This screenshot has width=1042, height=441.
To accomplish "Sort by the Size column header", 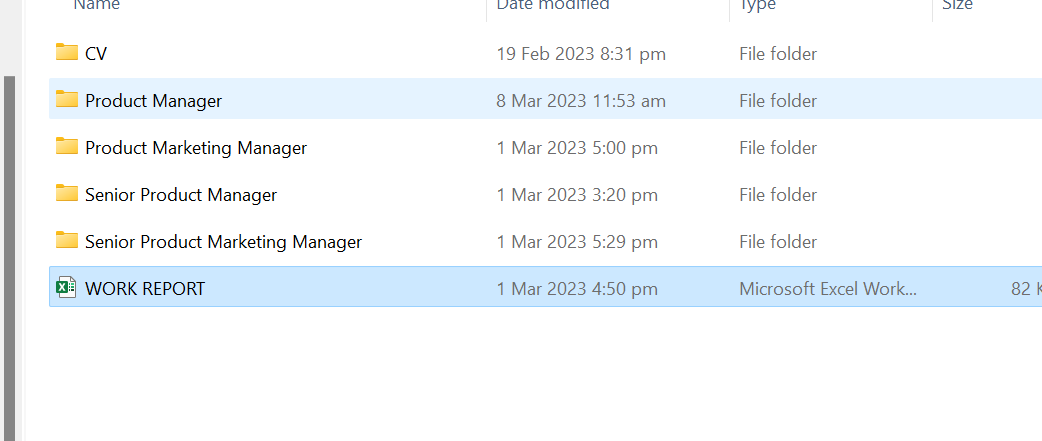I will tap(956, 6).
